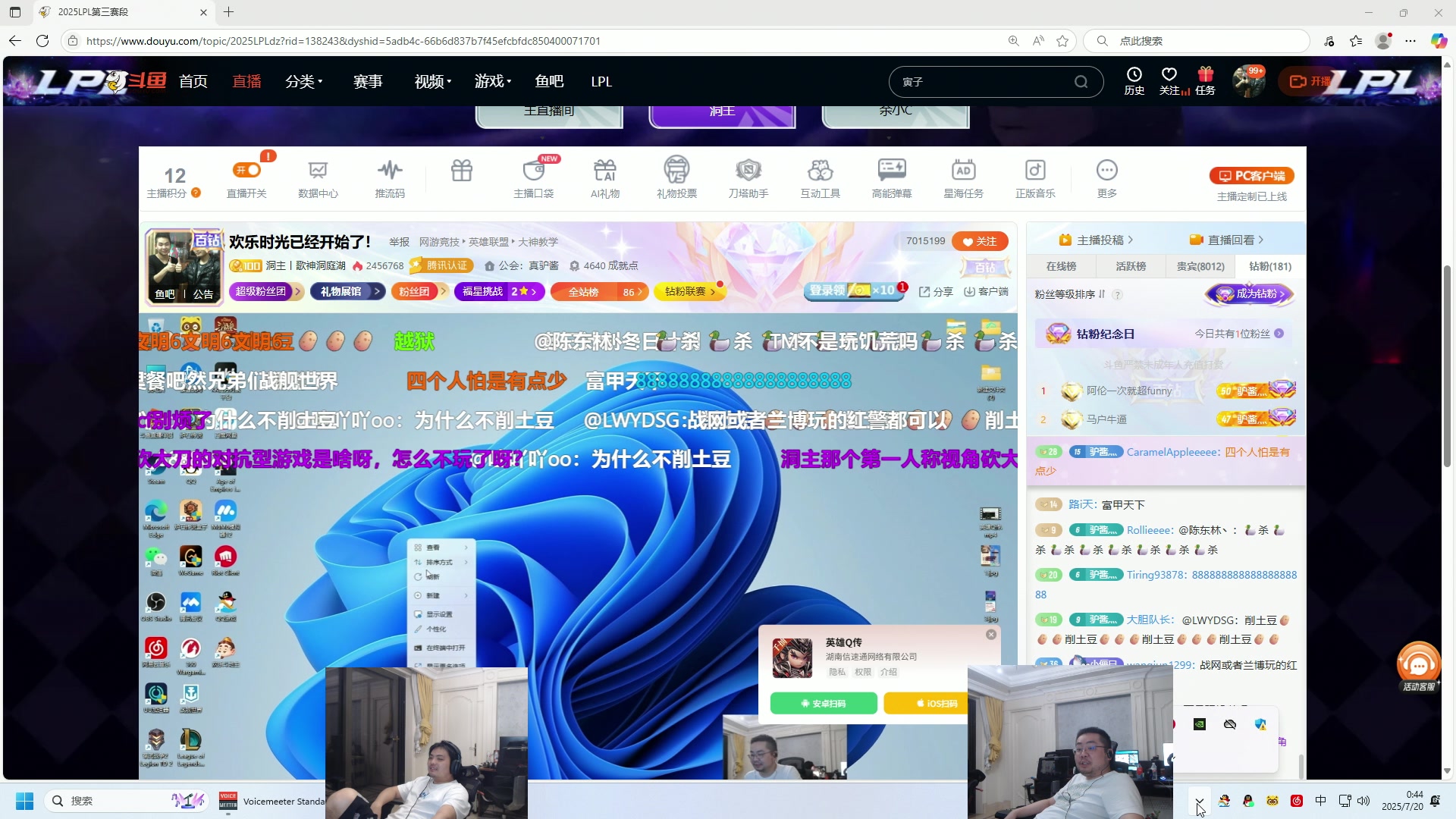
Task: Click the PC客户端 button
Action: [1252, 176]
